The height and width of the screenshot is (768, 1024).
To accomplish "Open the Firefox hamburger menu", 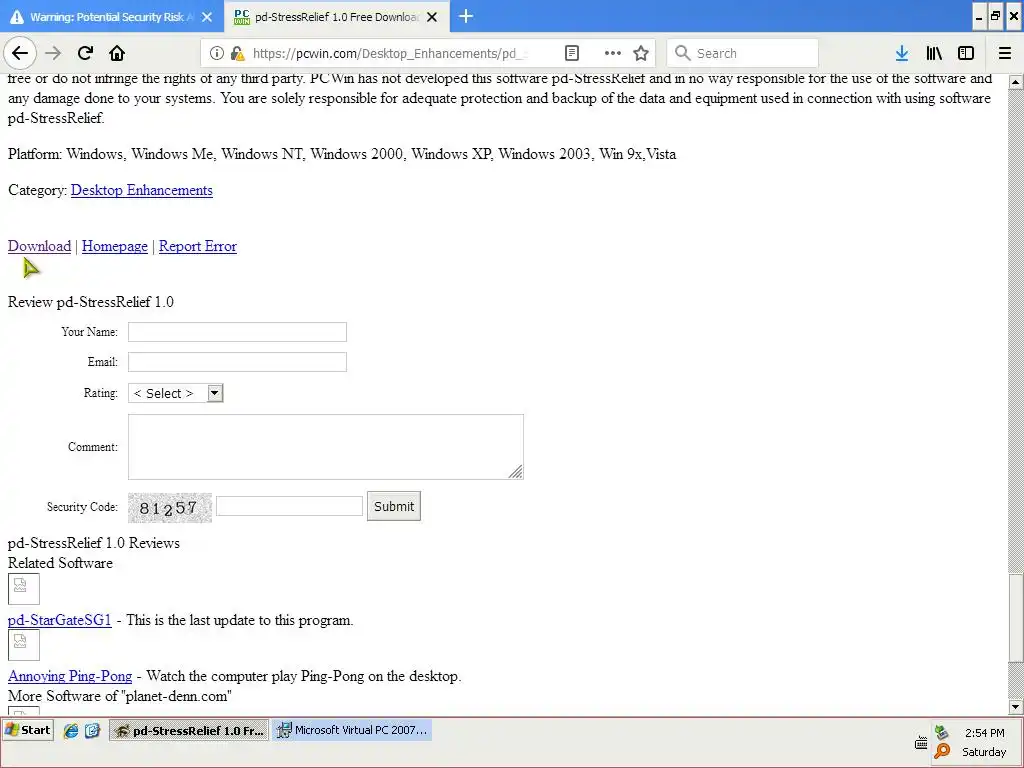I will (1005, 53).
